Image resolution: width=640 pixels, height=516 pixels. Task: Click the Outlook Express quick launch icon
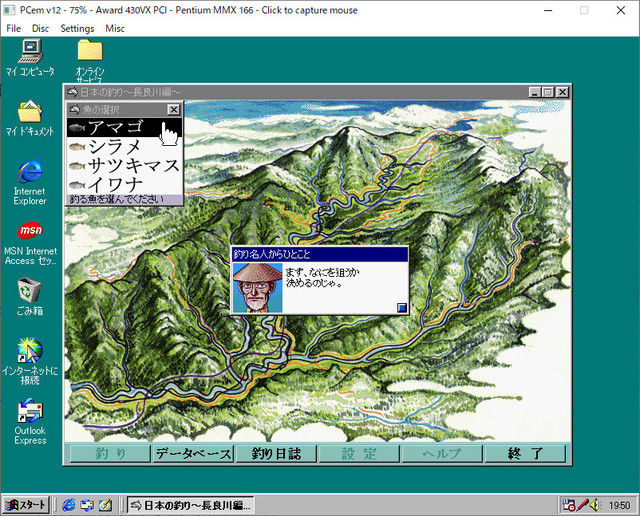click(x=87, y=505)
